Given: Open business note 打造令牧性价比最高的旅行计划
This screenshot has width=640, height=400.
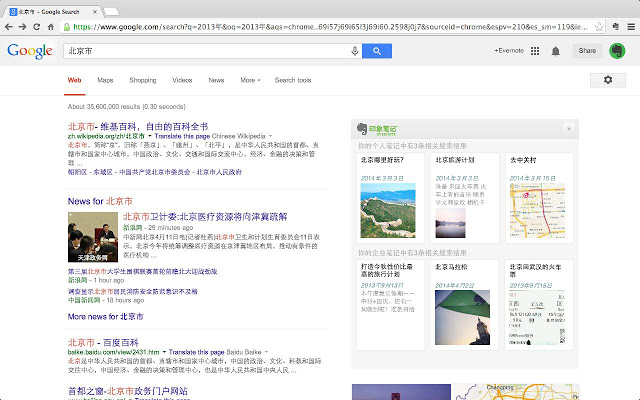Looking at the screenshot, I should click(x=390, y=304).
